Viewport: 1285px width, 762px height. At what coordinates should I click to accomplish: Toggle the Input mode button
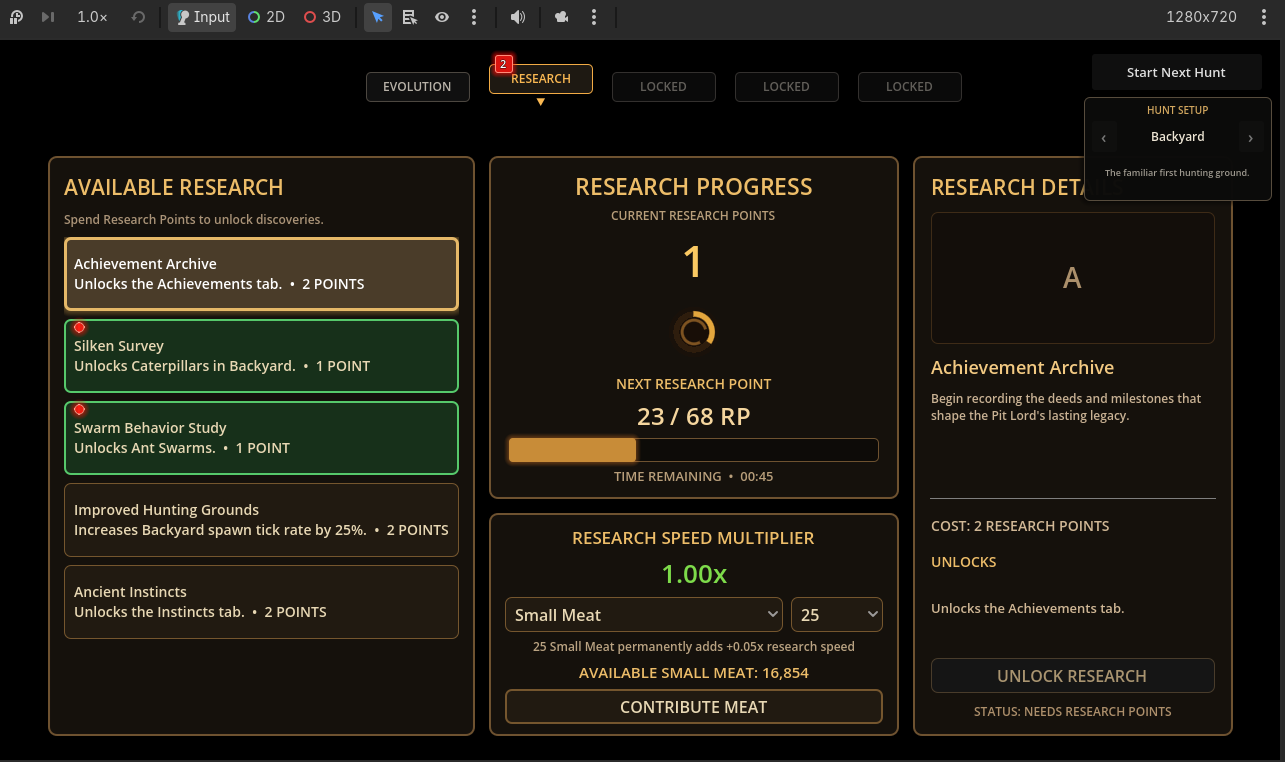(x=202, y=17)
